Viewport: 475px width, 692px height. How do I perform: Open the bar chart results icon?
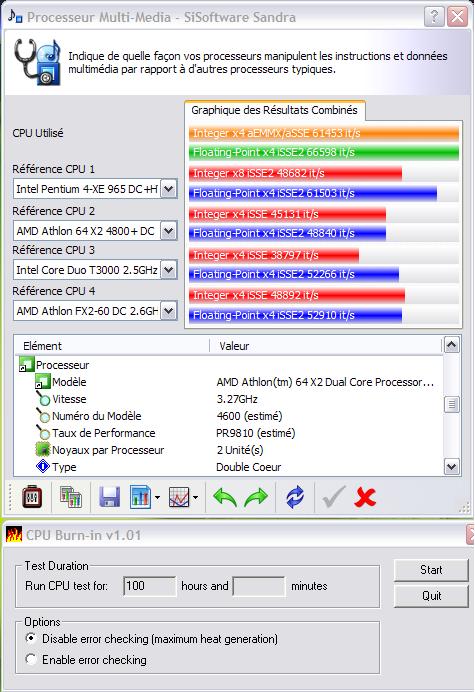pos(140,497)
